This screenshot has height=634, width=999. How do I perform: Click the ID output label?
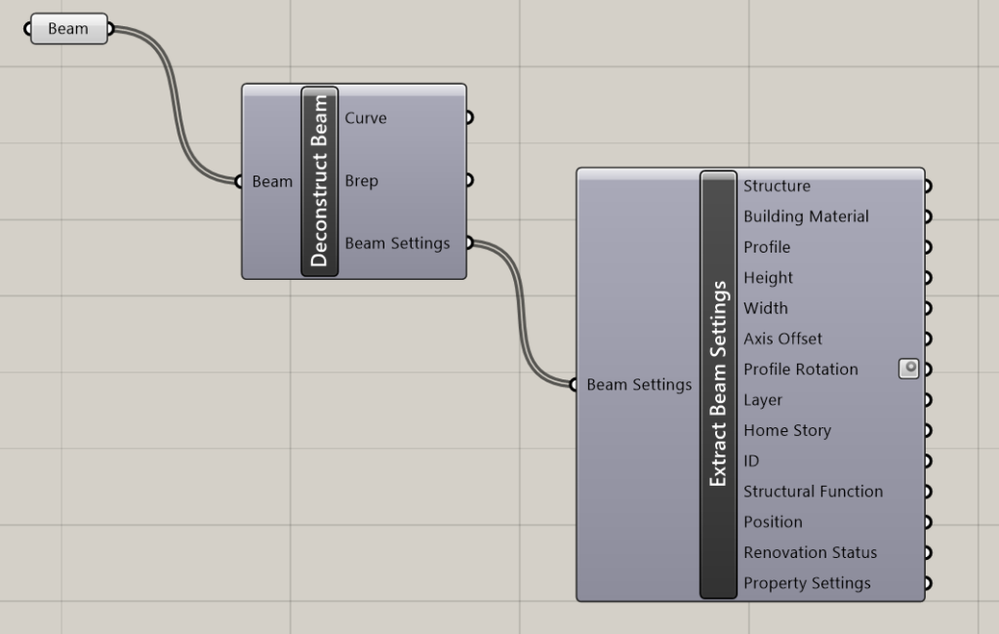pyautogui.click(x=751, y=461)
